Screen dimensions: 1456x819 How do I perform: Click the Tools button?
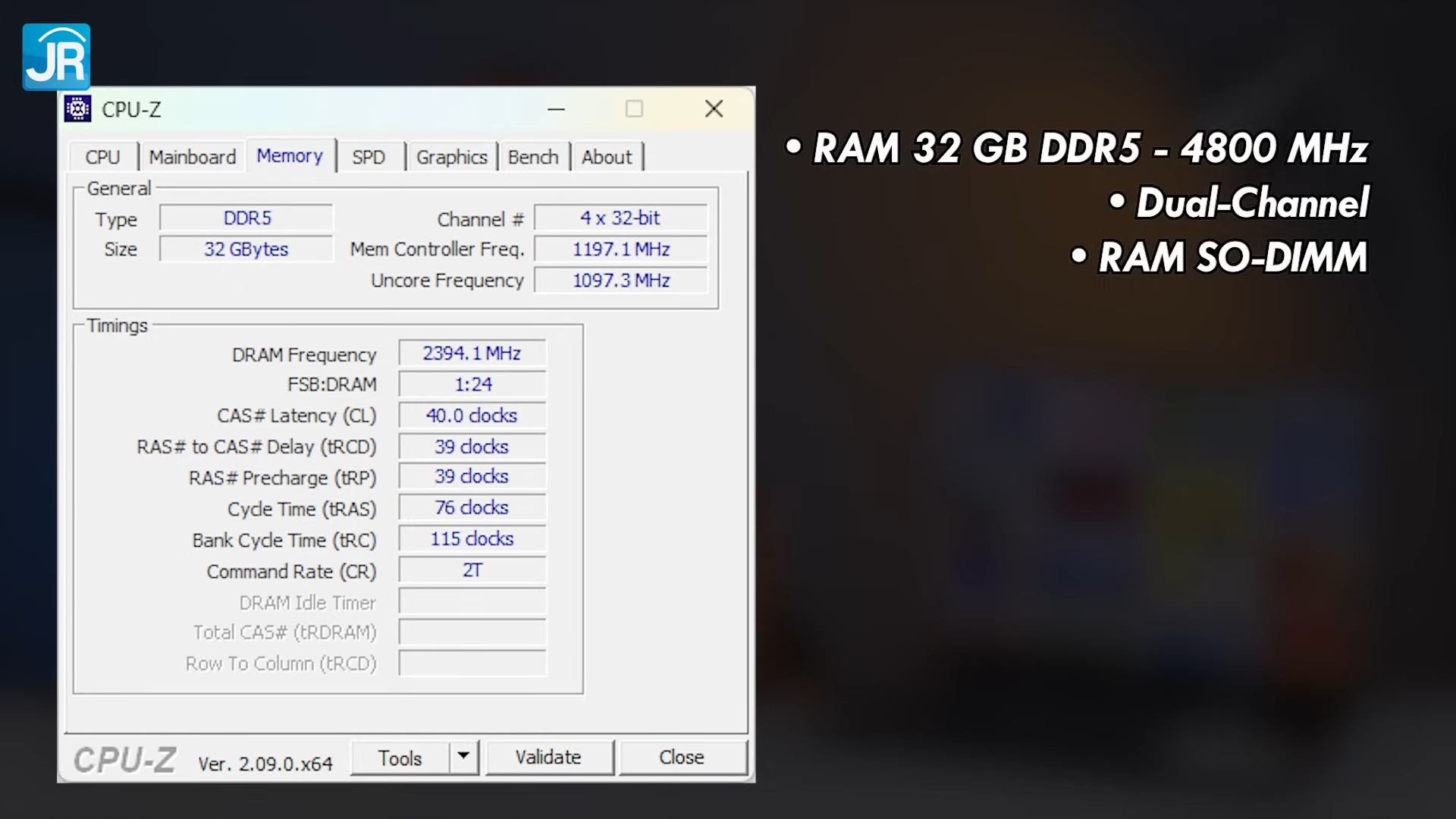click(401, 757)
